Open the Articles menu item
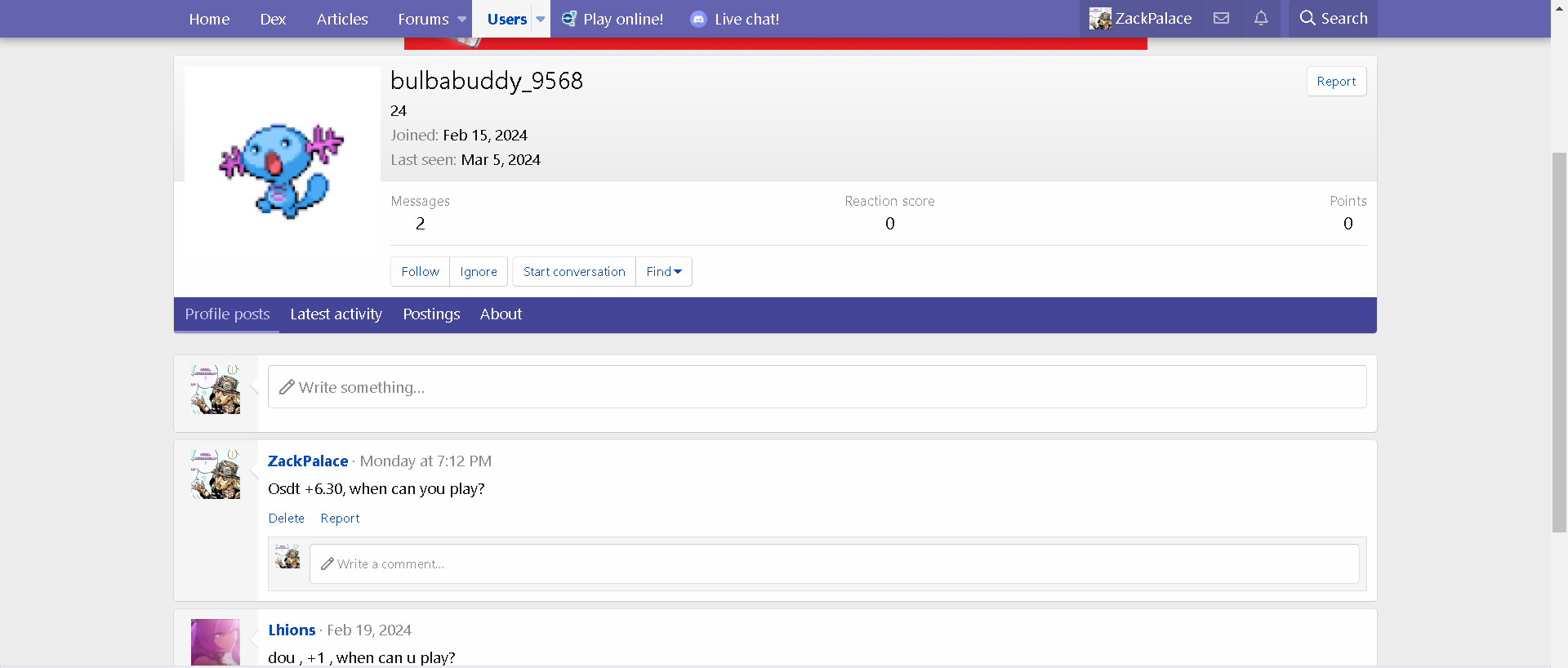Screen dimensions: 1568x668 [x=342, y=19]
